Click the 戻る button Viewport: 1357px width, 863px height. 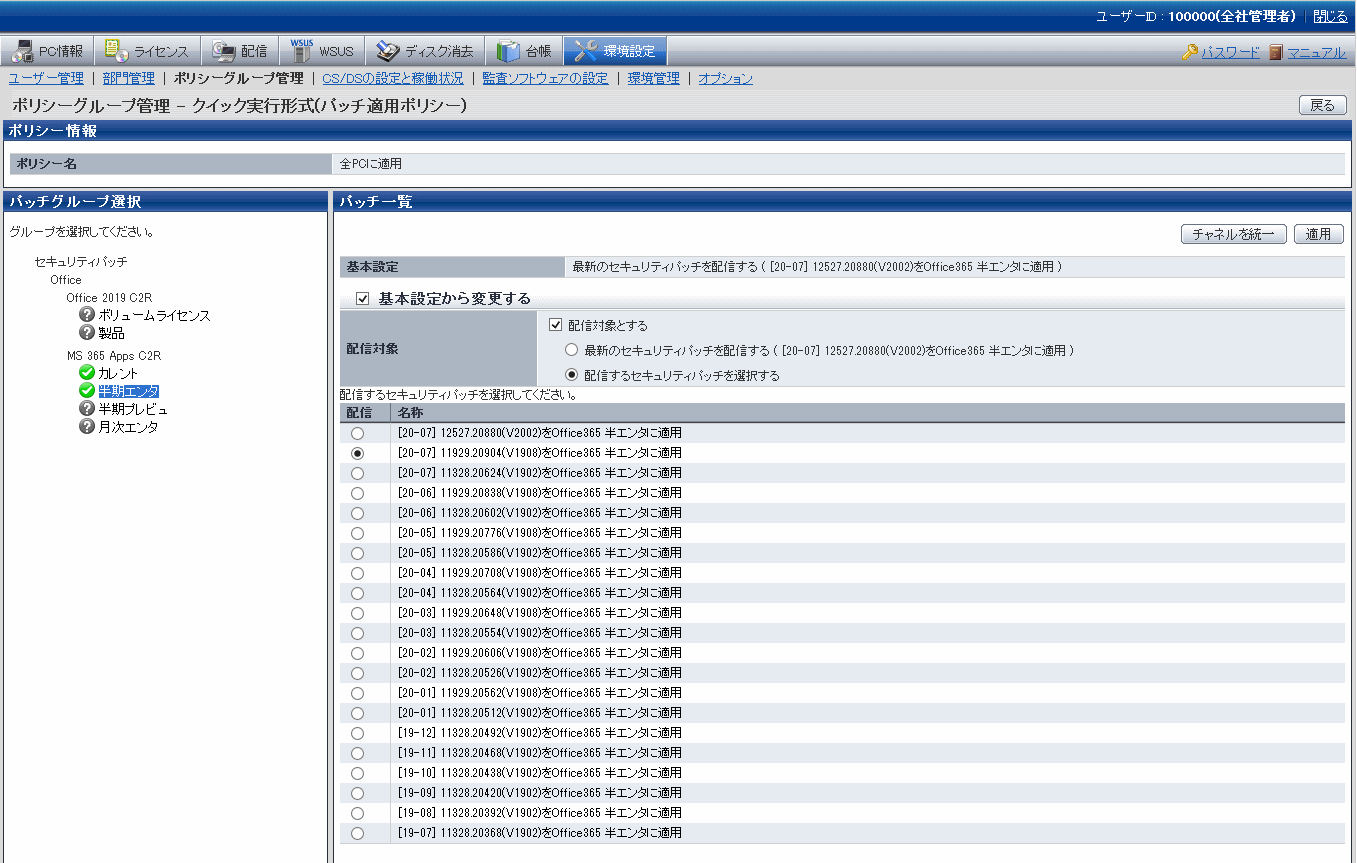click(1322, 105)
